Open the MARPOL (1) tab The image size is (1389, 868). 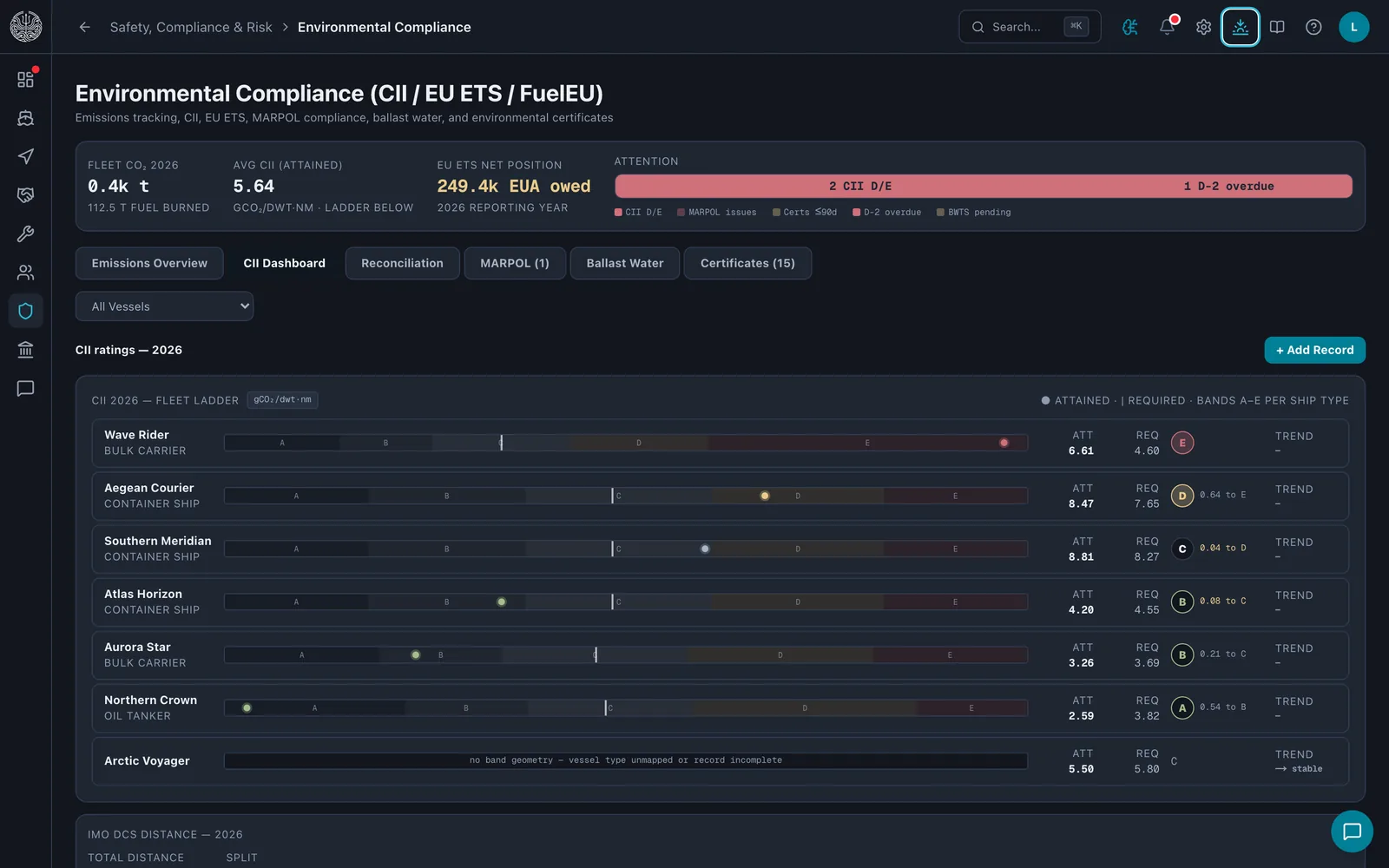(515, 263)
